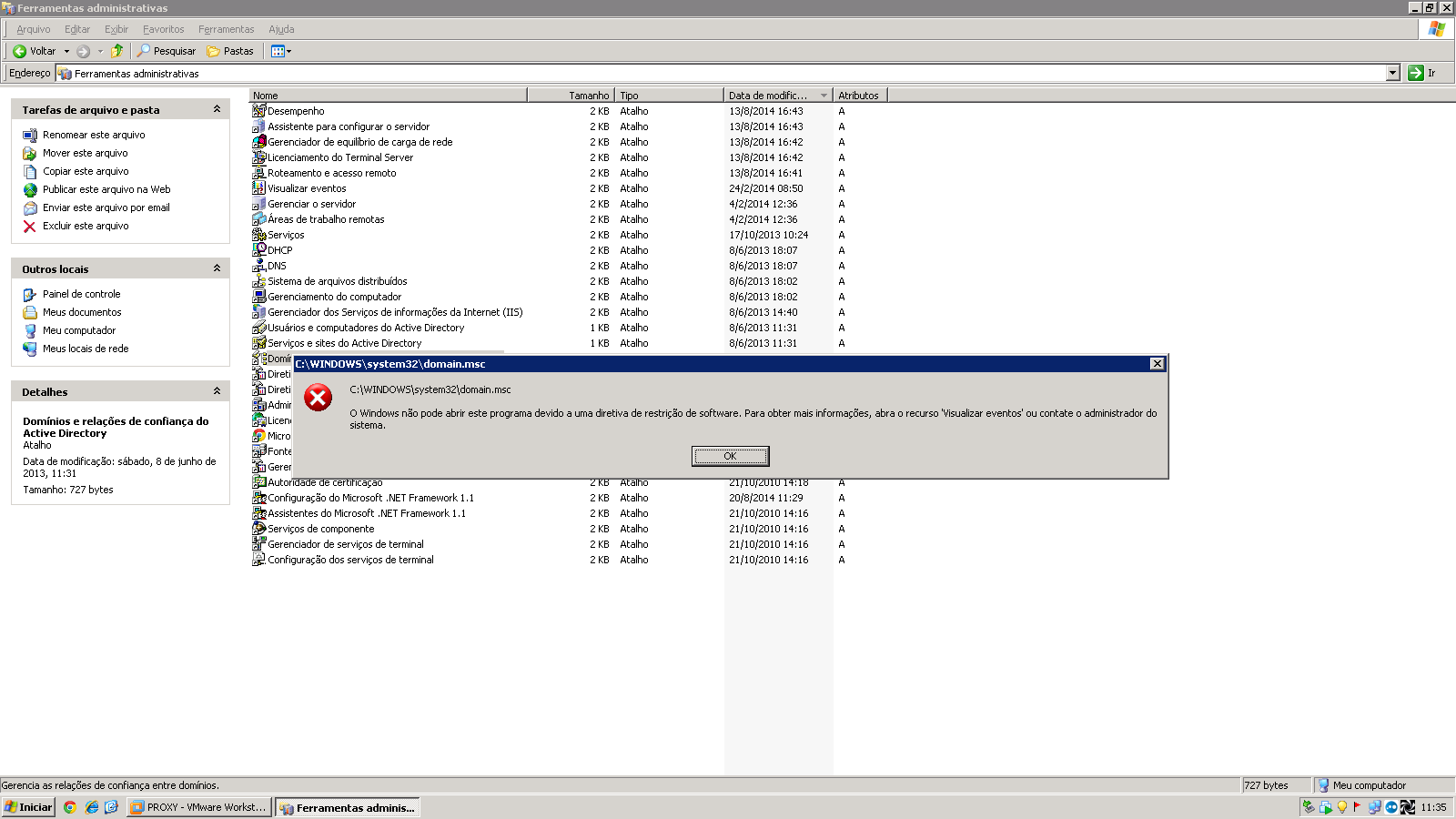Viewport: 1456px width, 819px height.
Task: Select the DNS shortcut icon
Action: point(259,266)
